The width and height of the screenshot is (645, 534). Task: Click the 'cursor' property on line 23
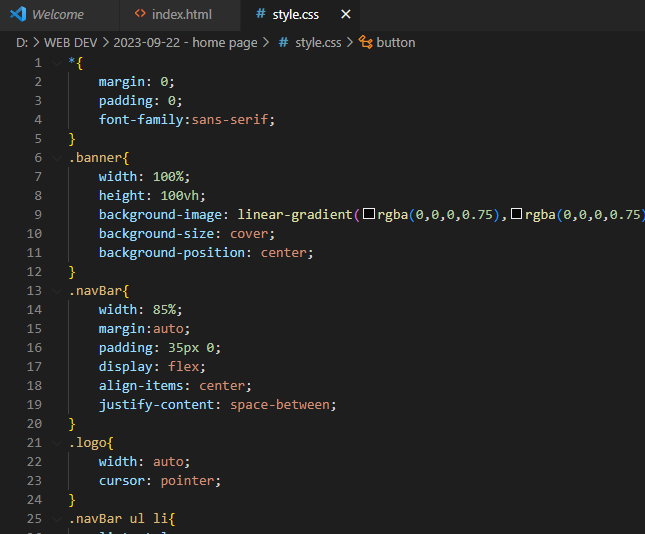(x=122, y=481)
